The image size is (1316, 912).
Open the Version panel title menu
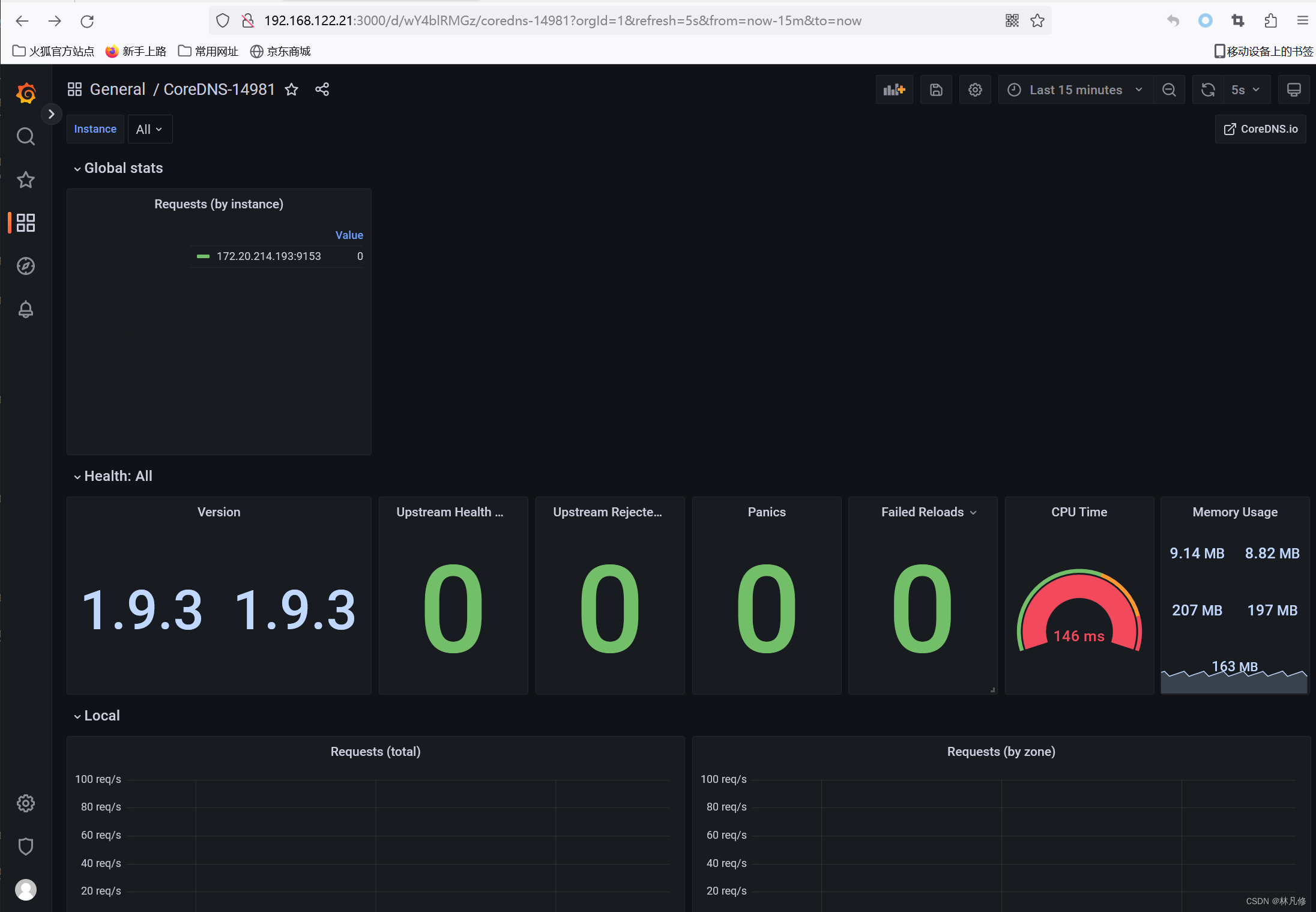pyautogui.click(x=219, y=512)
